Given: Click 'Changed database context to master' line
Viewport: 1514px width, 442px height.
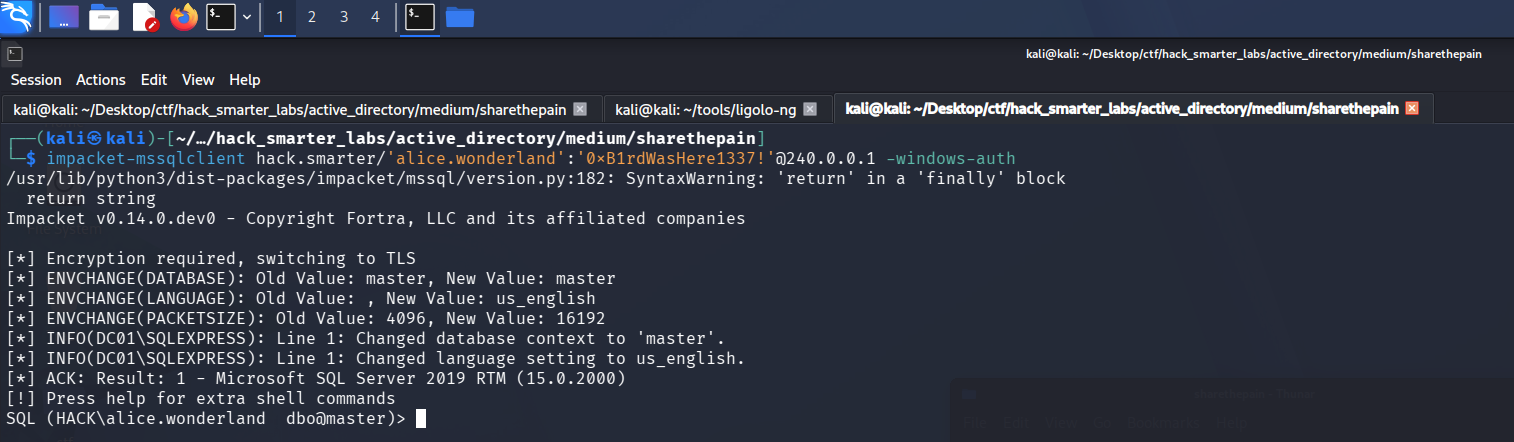Looking at the screenshot, I should tap(366, 338).
